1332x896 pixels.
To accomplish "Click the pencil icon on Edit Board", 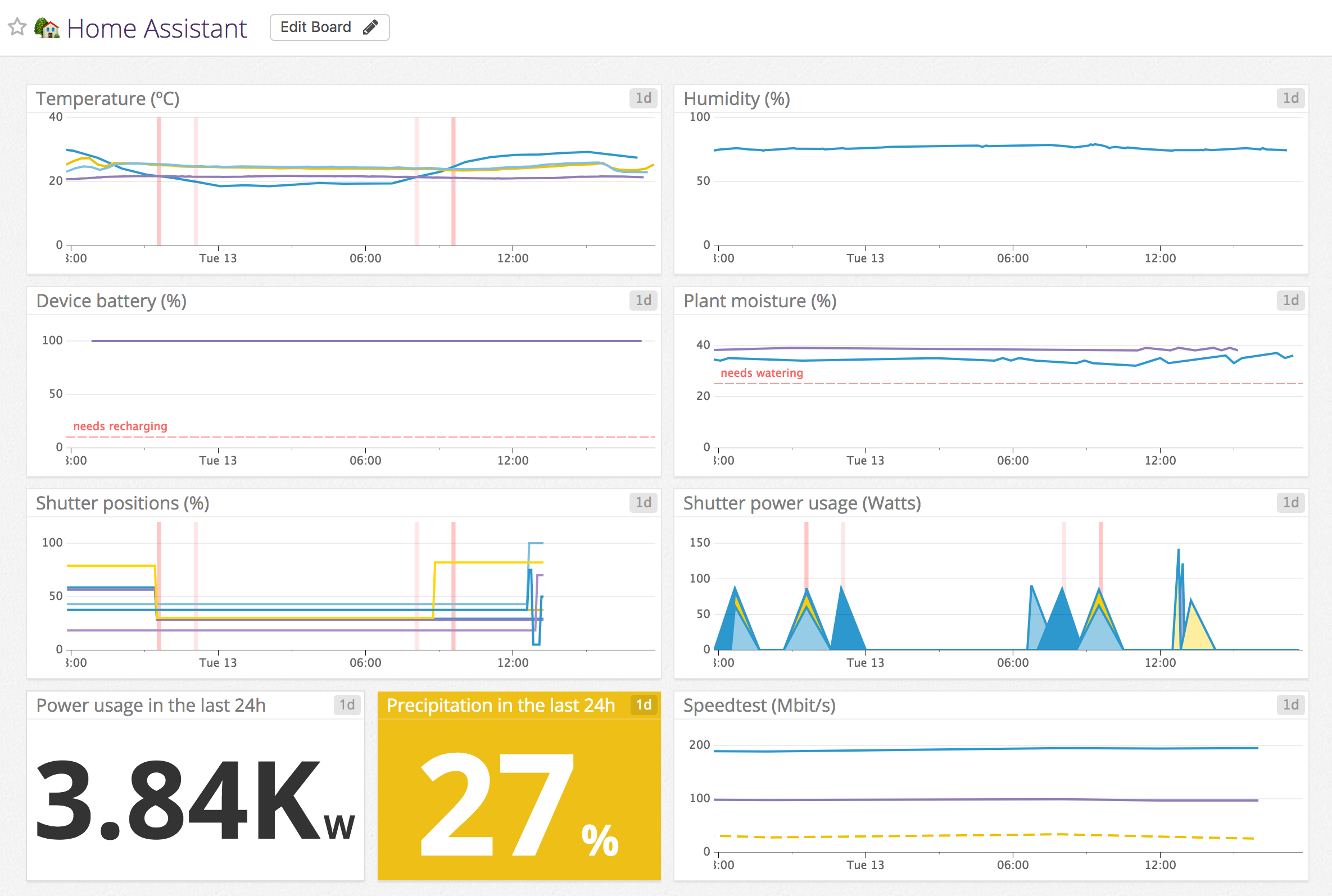I will point(371,26).
